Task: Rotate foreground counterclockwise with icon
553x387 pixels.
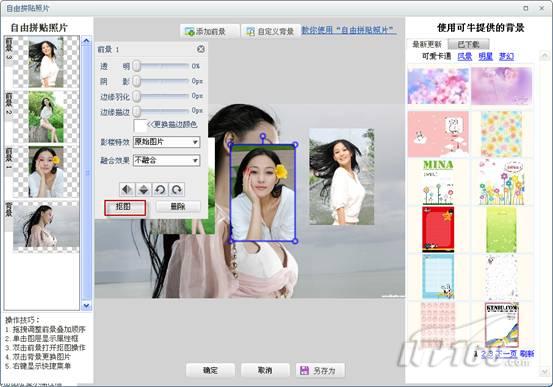Action: coord(160,190)
